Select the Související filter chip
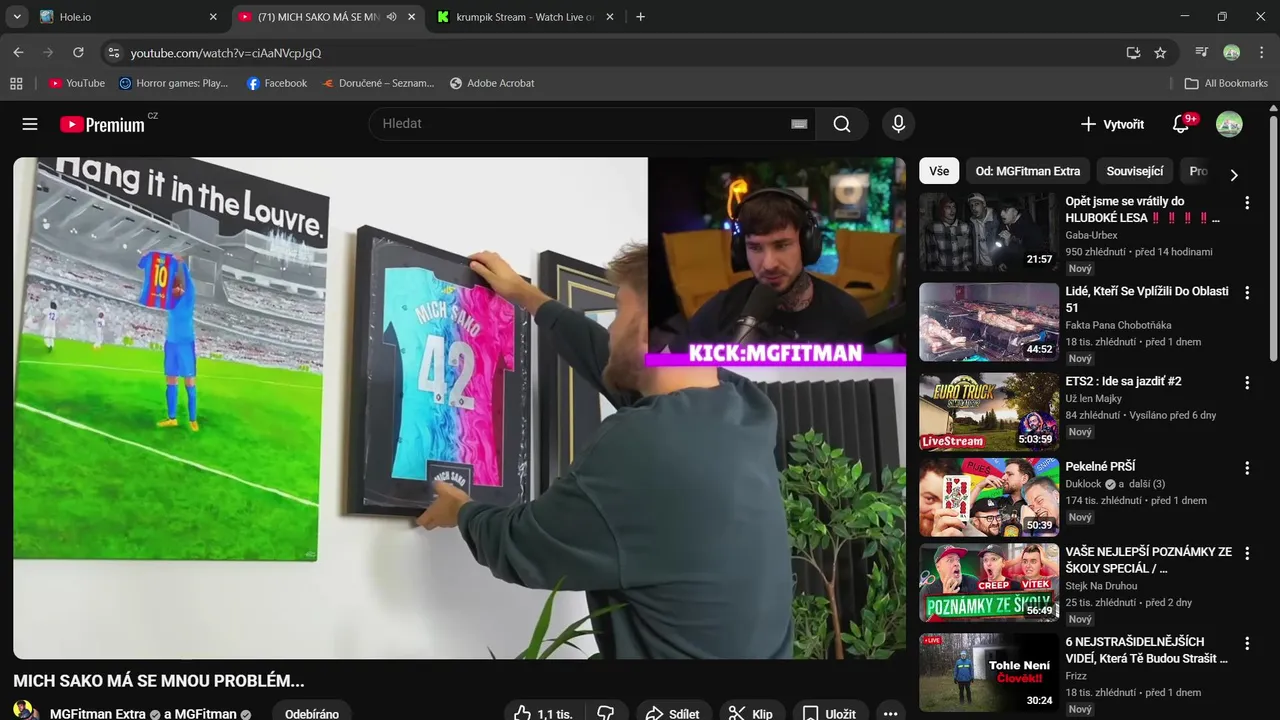1280x720 pixels. tap(1134, 171)
